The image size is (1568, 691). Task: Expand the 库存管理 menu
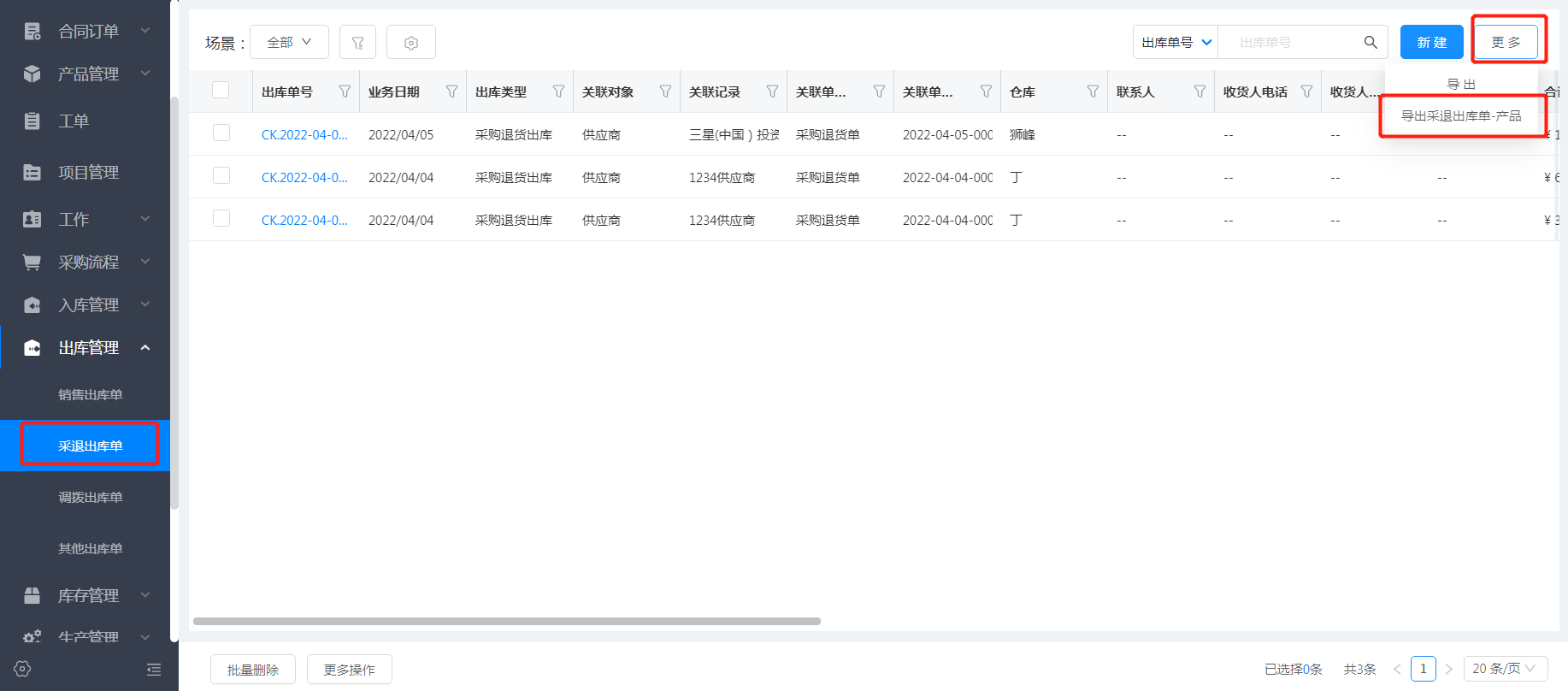coord(145,595)
